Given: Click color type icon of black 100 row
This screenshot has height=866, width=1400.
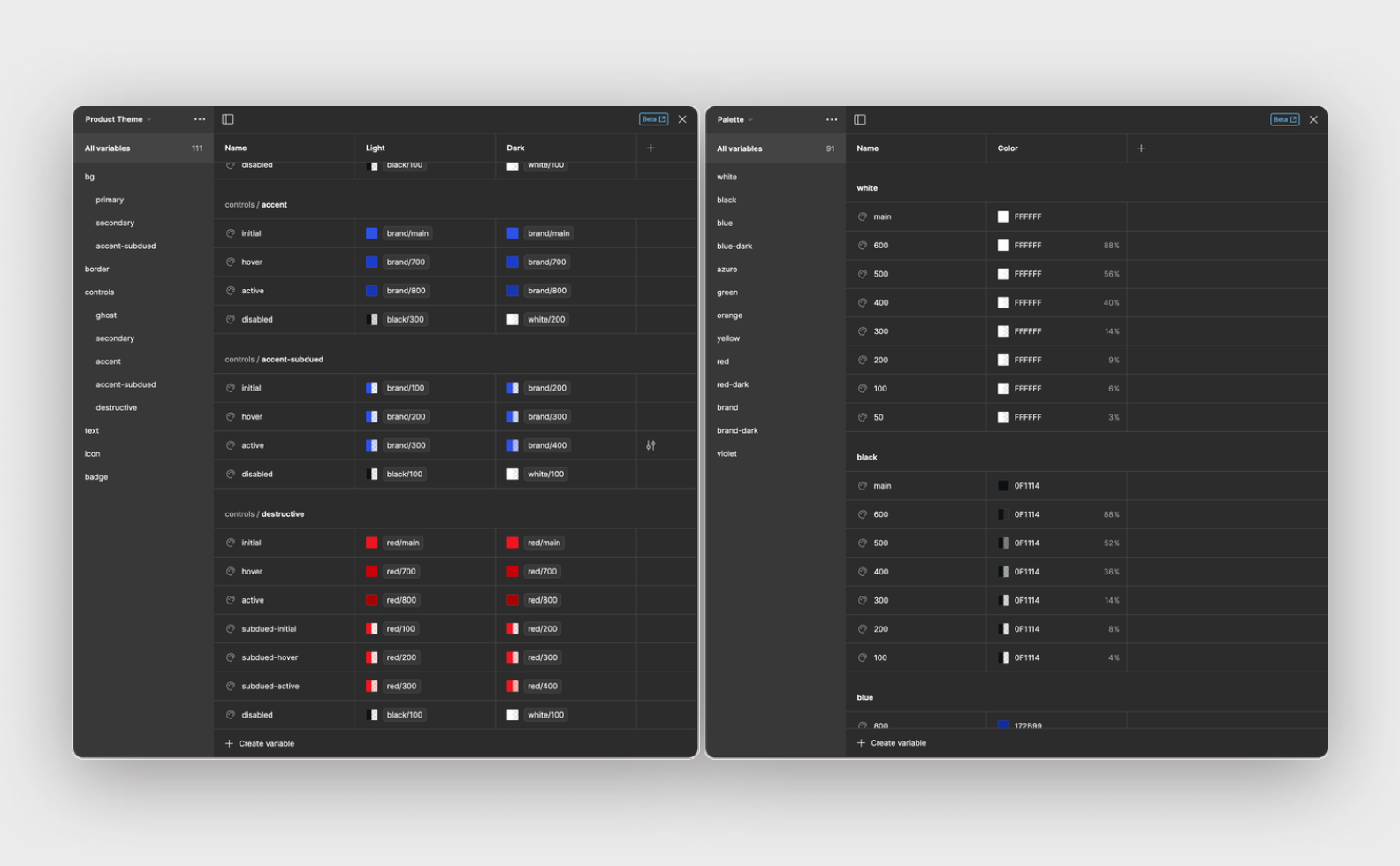Looking at the screenshot, I should [x=863, y=657].
